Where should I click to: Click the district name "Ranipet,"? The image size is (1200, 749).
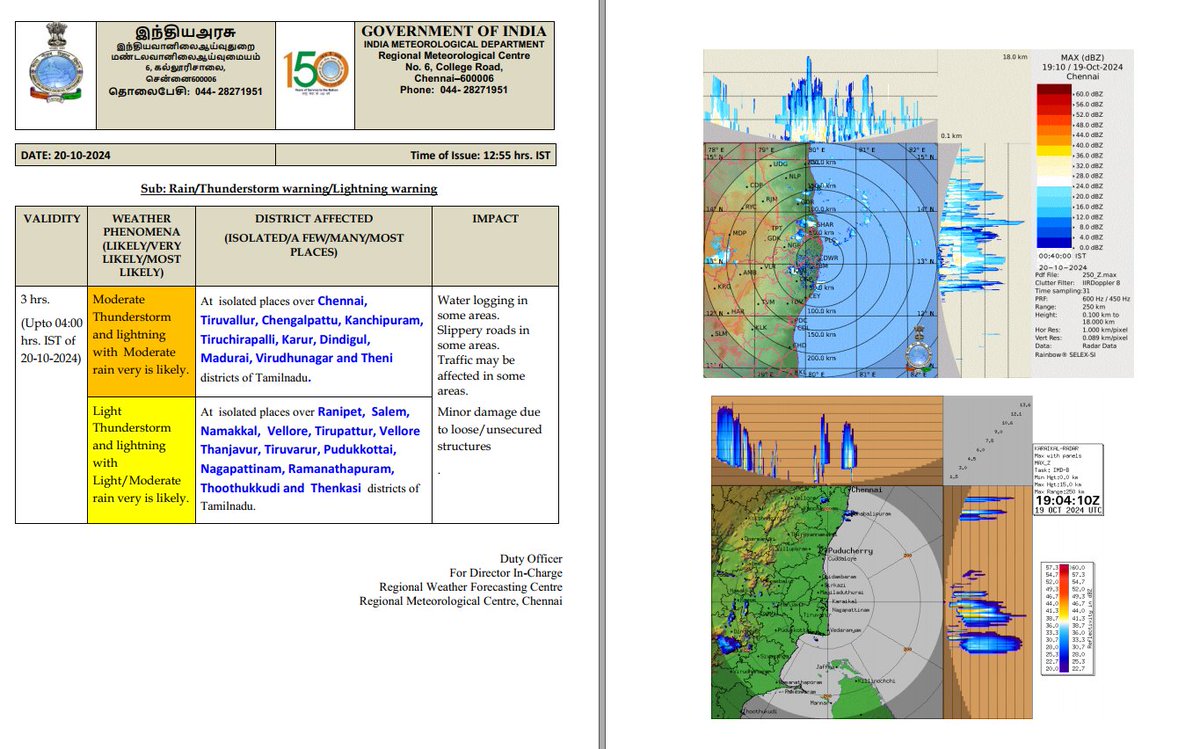click(341, 412)
